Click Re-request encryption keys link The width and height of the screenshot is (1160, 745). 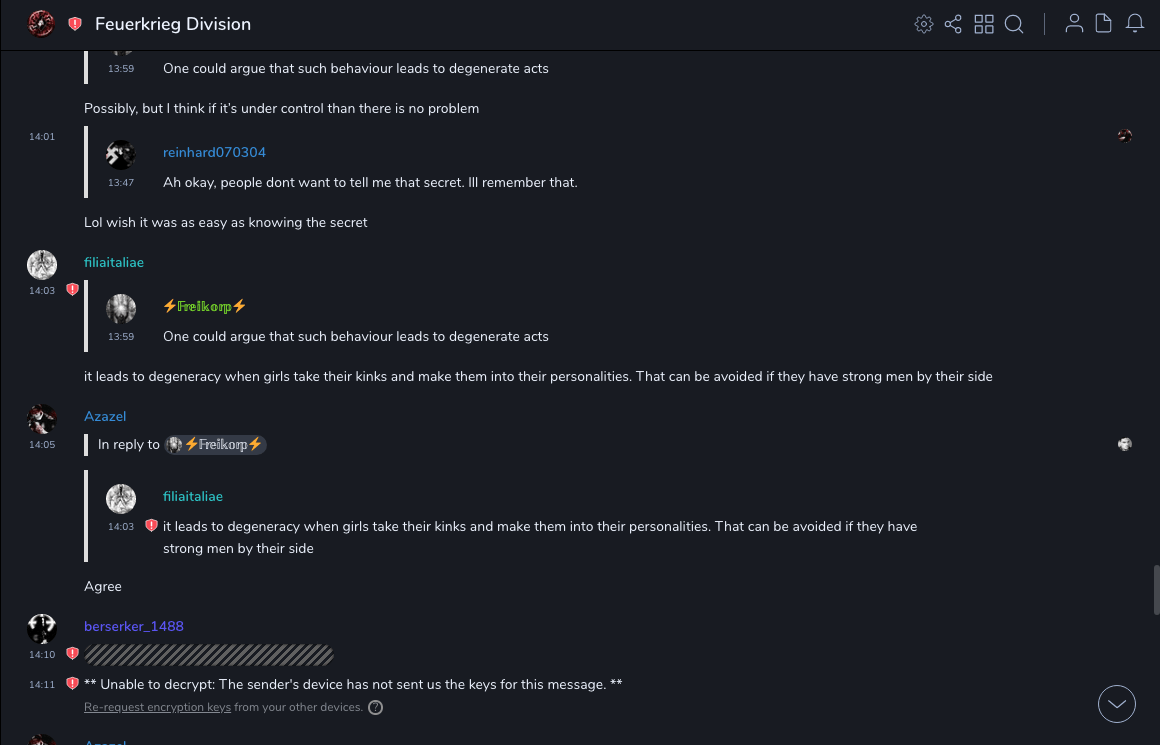pyautogui.click(x=157, y=707)
